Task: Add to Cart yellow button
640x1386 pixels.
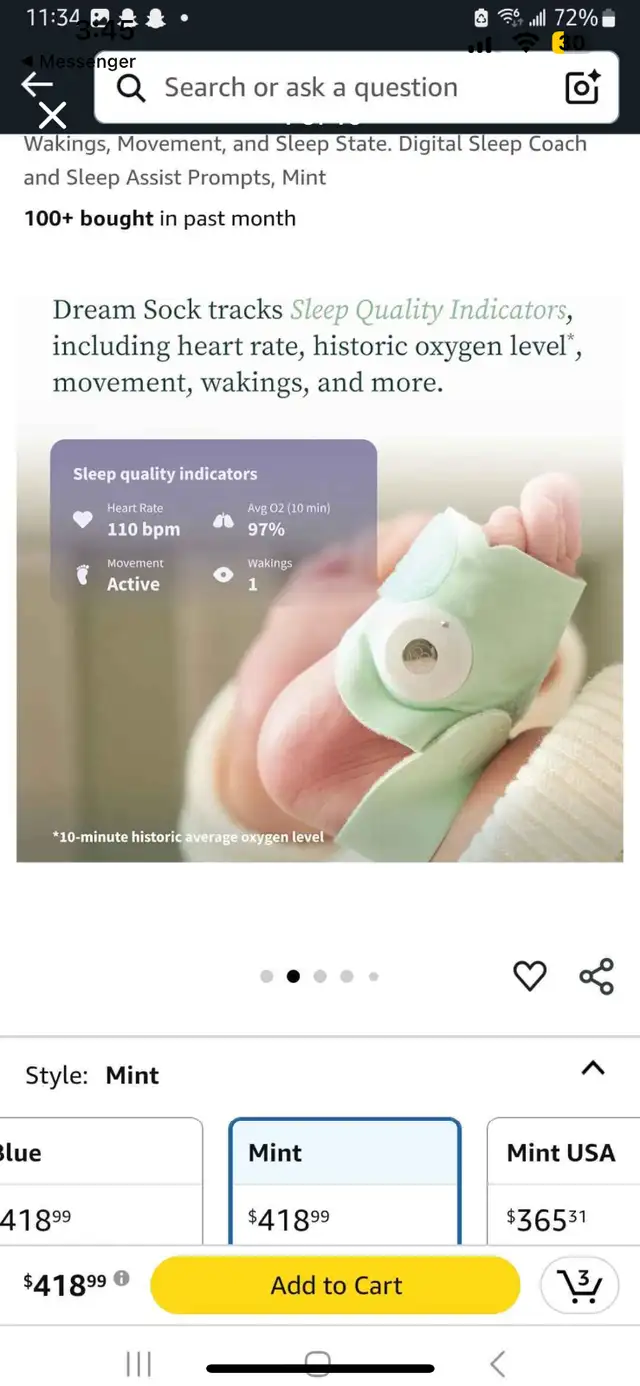Action: (336, 1285)
